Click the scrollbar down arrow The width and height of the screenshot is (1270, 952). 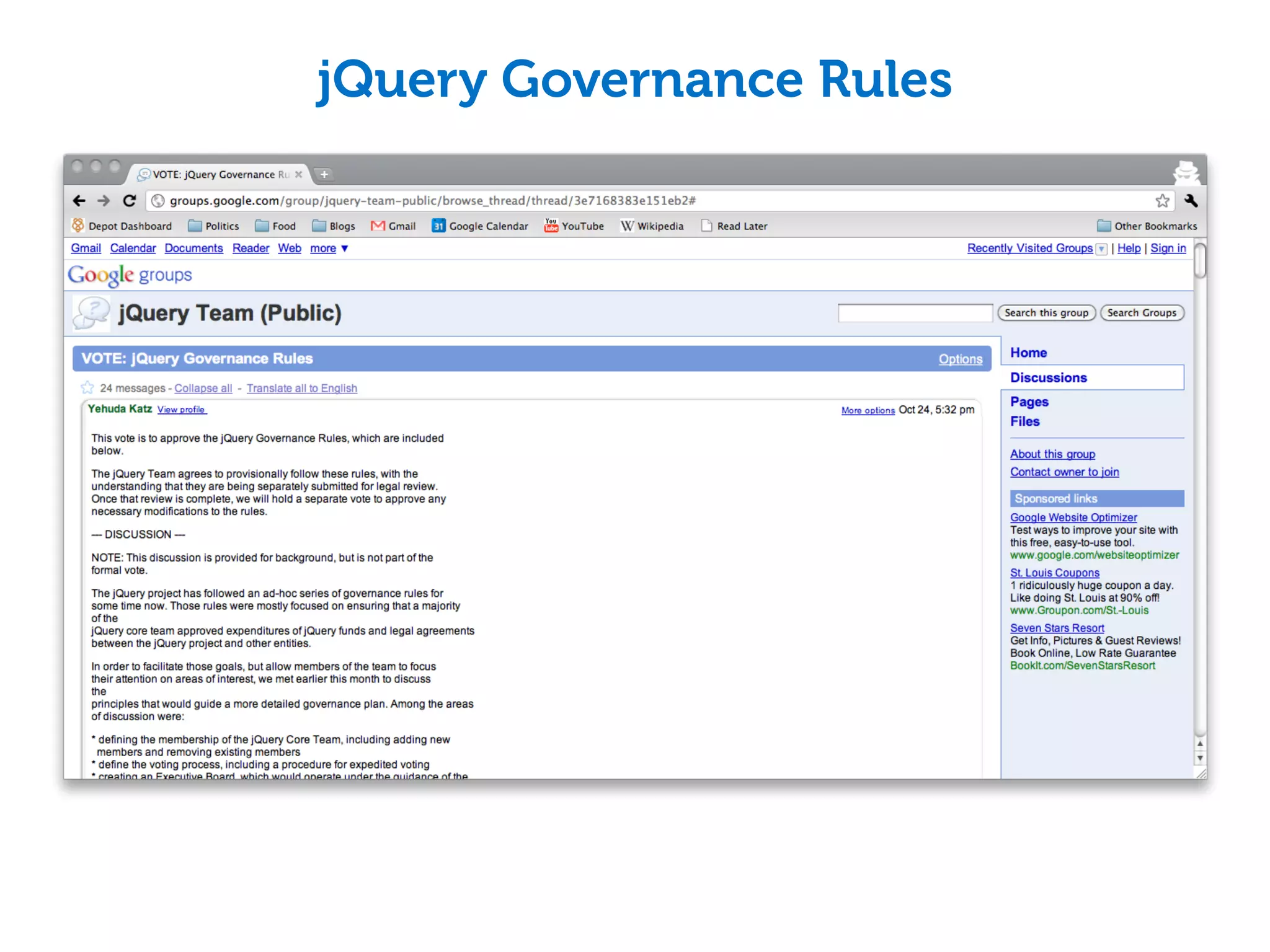click(x=1200, y=758)
